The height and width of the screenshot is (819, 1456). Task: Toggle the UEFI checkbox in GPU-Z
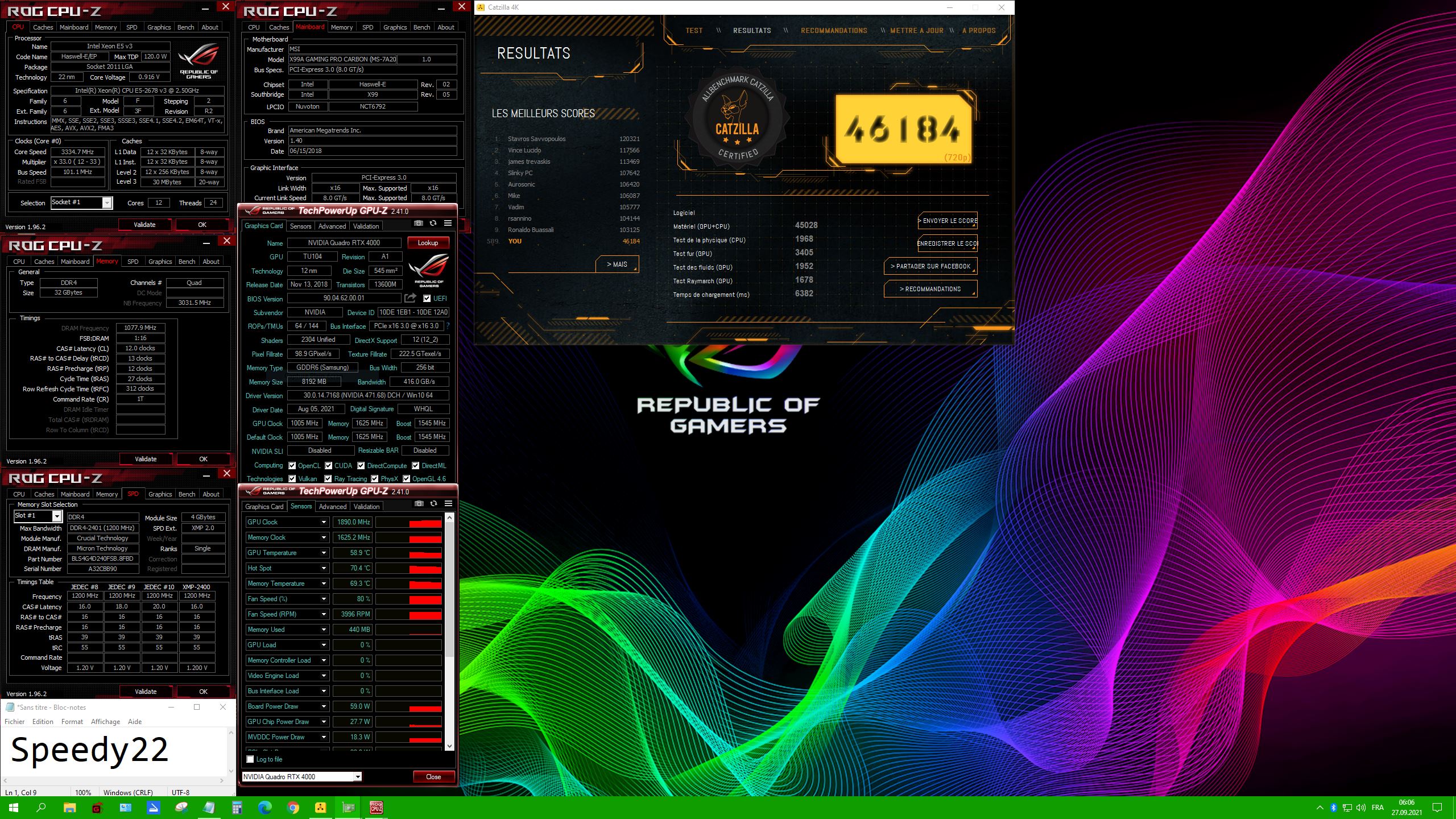427,298
